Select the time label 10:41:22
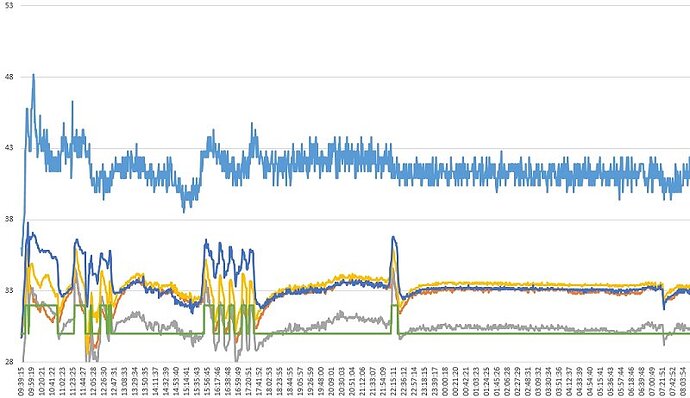Viewport: 690px width, 398px height. pyautogui.click(x=52, y=382)
